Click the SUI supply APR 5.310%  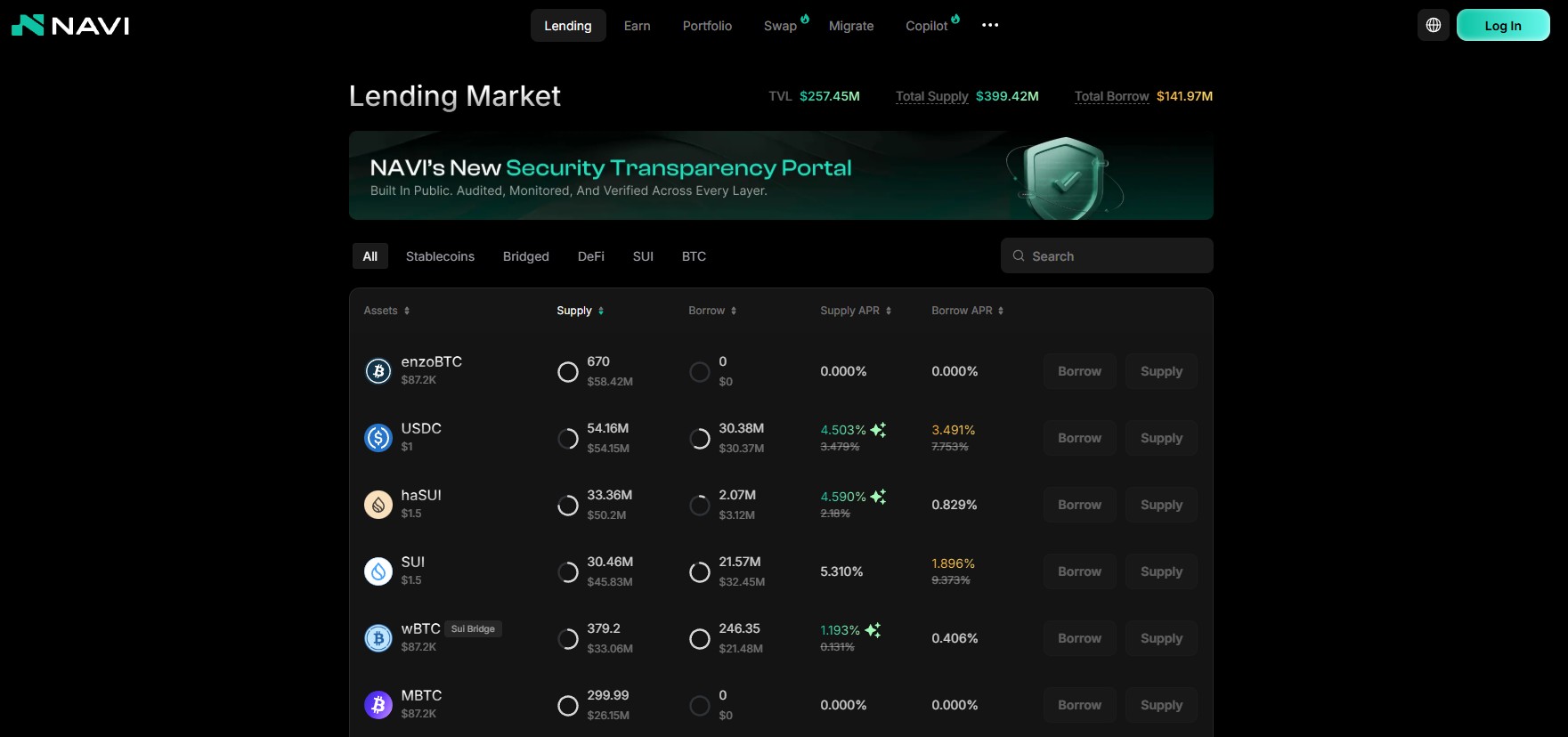point(841,571)
